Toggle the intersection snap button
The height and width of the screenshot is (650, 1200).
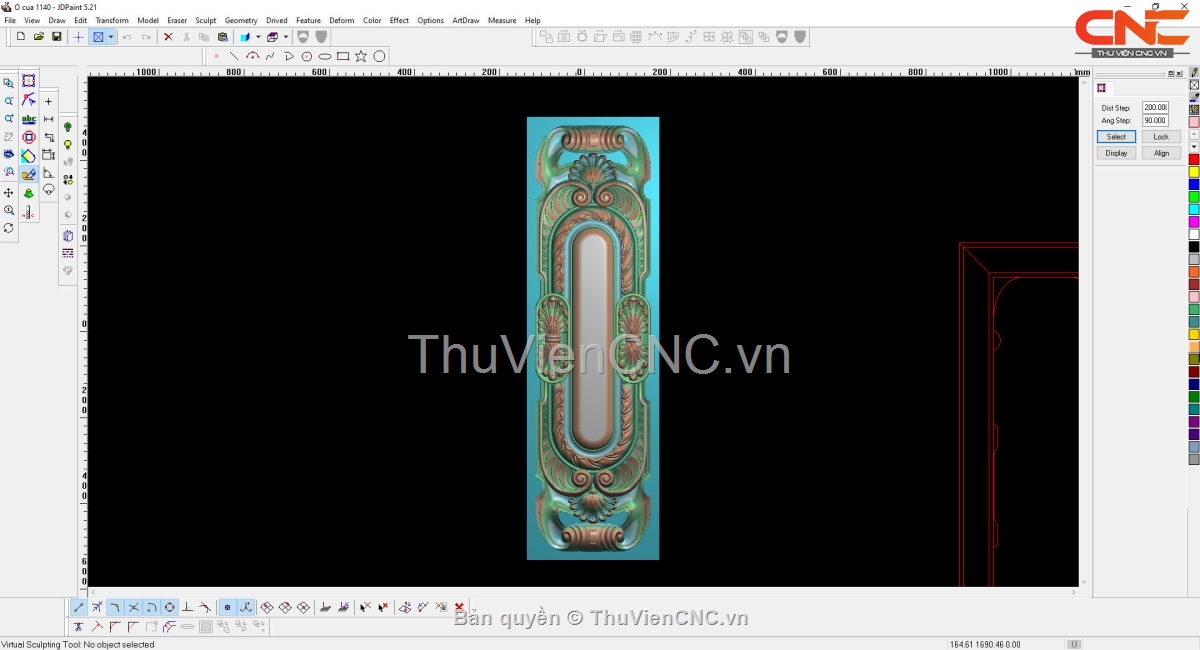pyautogui.click(x=133, y=607)
